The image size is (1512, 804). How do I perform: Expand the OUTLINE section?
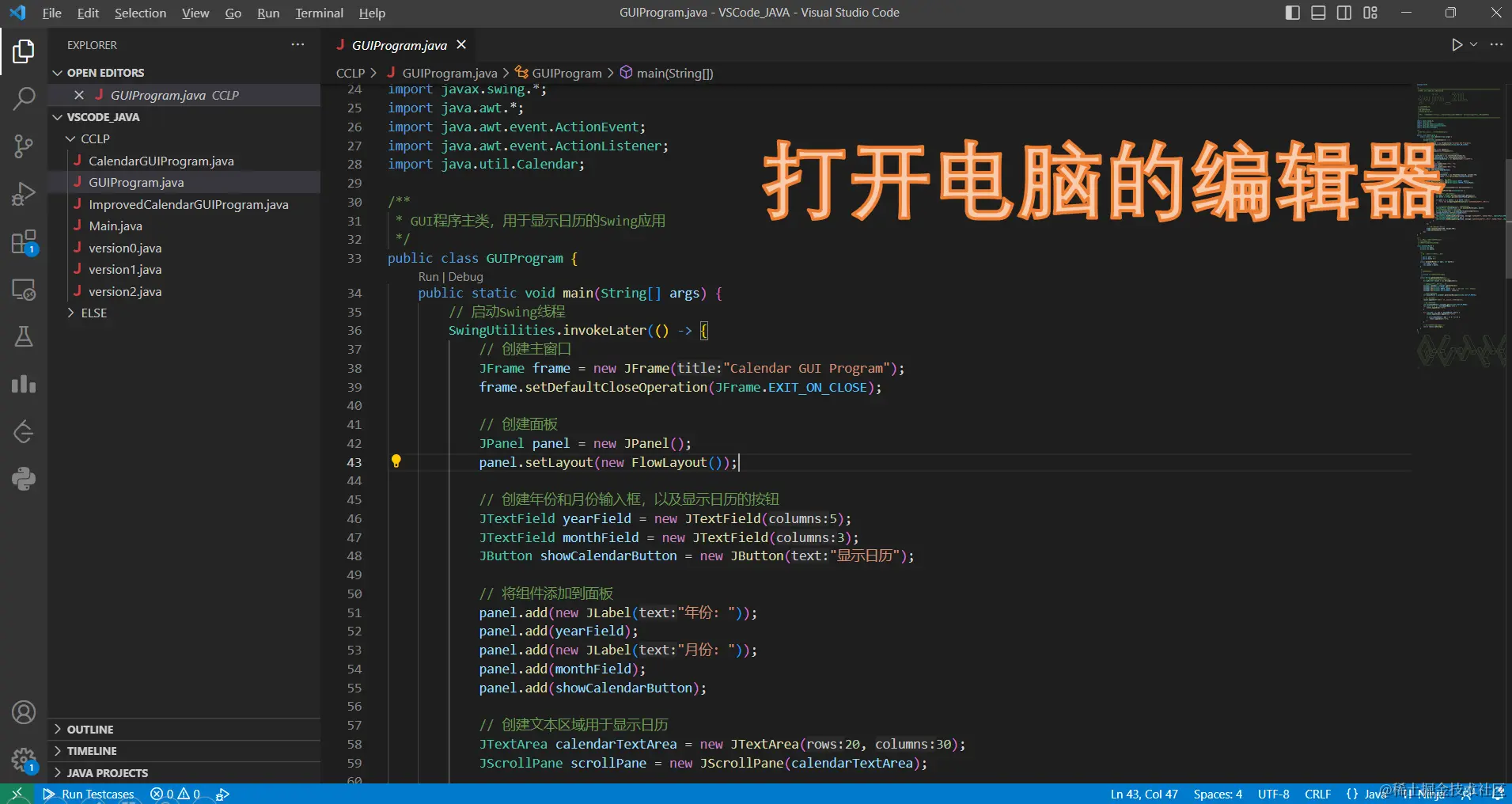pyautogui.click(x=184, y=730)
